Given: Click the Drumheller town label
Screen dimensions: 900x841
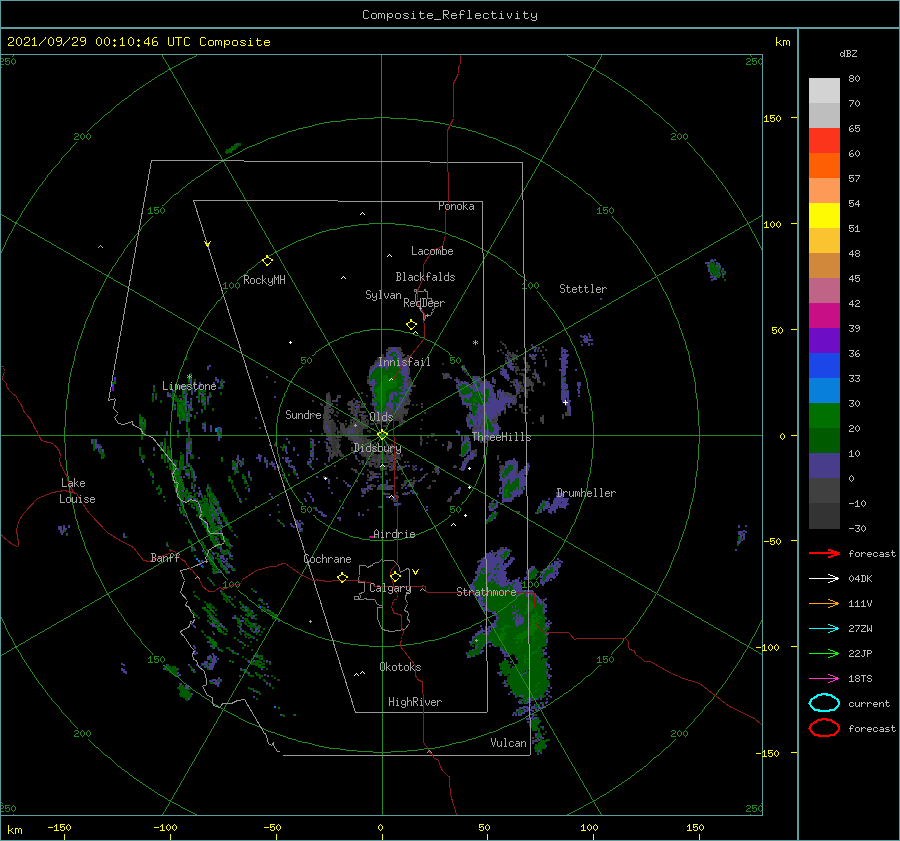Looking at the screenshot, I should click(585, 493).
